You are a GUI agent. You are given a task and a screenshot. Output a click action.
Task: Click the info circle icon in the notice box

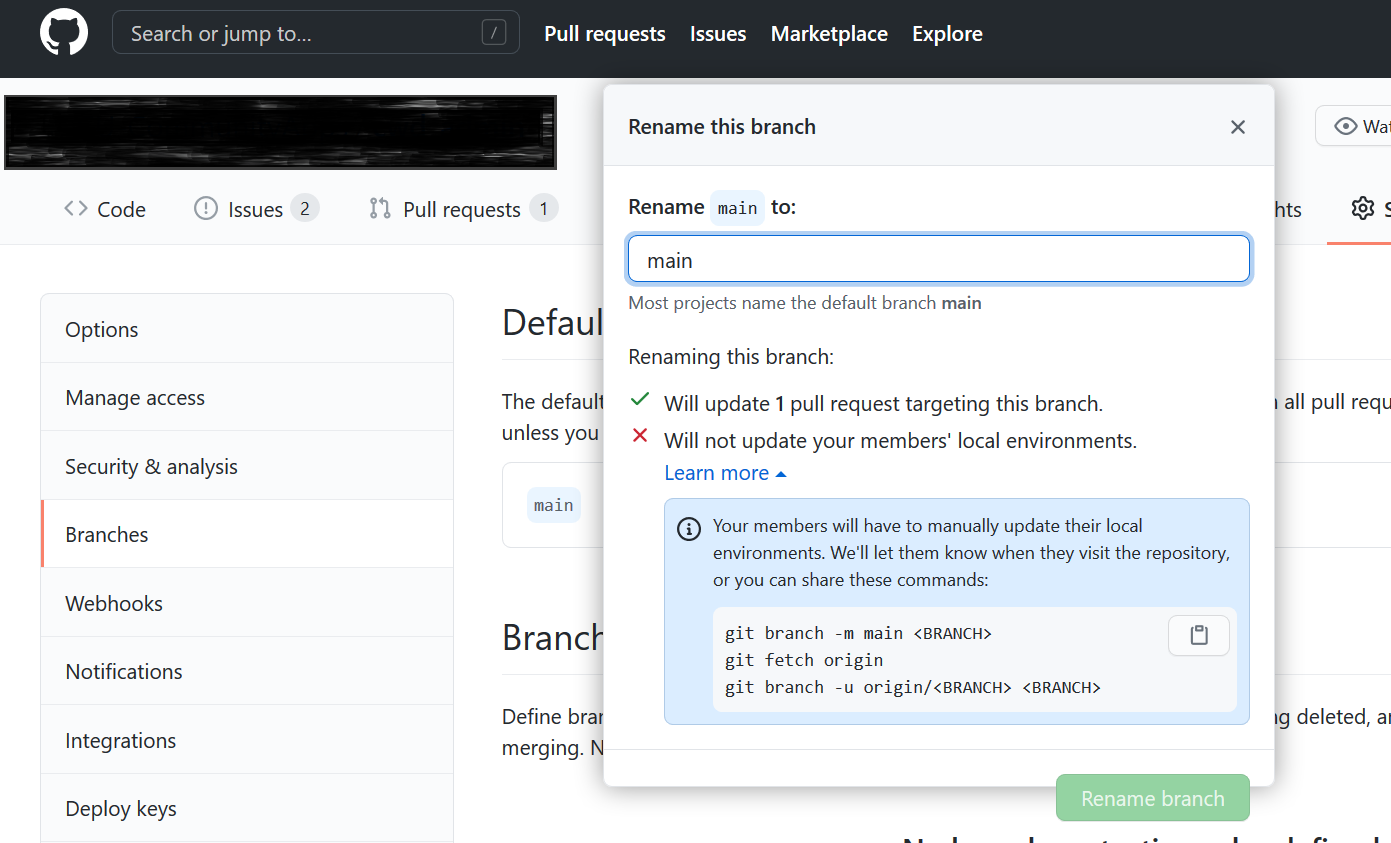coord(688,528)
